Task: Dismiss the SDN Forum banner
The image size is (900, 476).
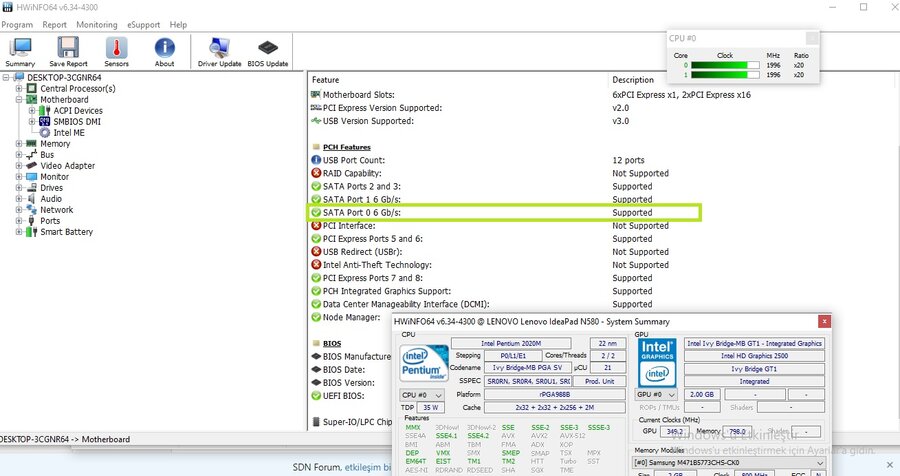Action: click(x=889, y=465)
